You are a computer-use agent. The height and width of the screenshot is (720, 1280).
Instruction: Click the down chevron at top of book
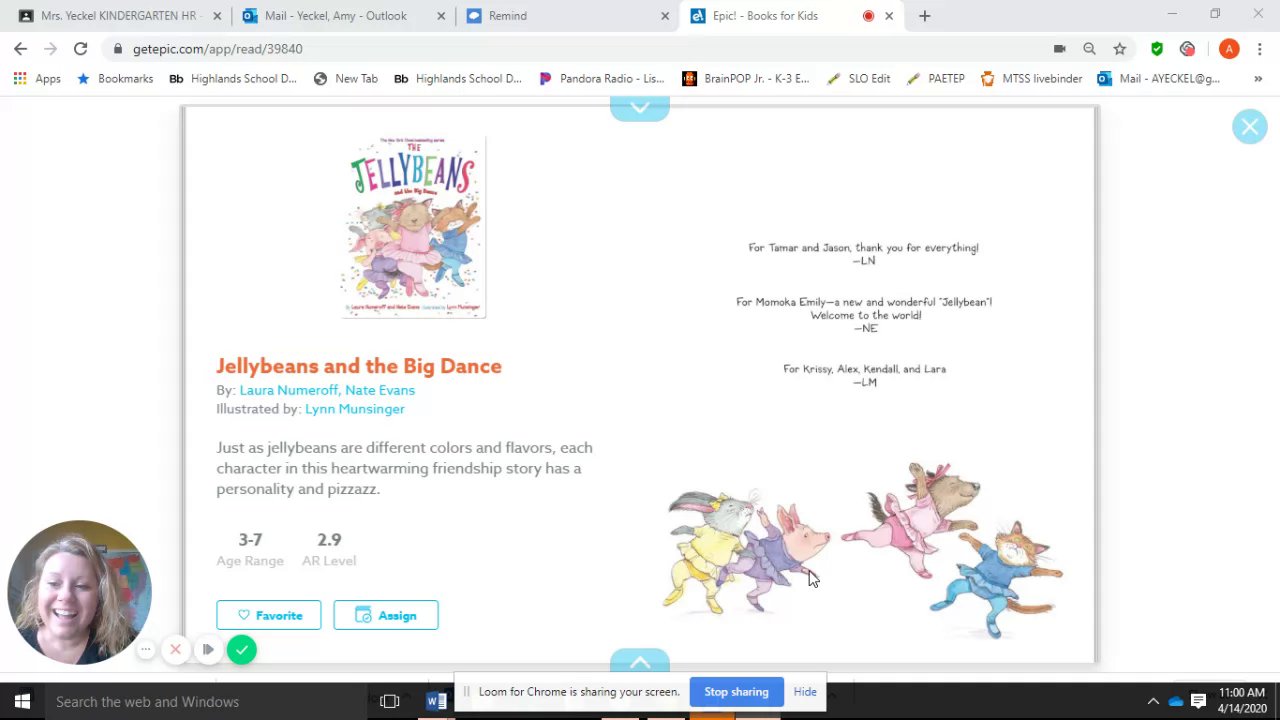pyautogui.click(x=640, y=107)
